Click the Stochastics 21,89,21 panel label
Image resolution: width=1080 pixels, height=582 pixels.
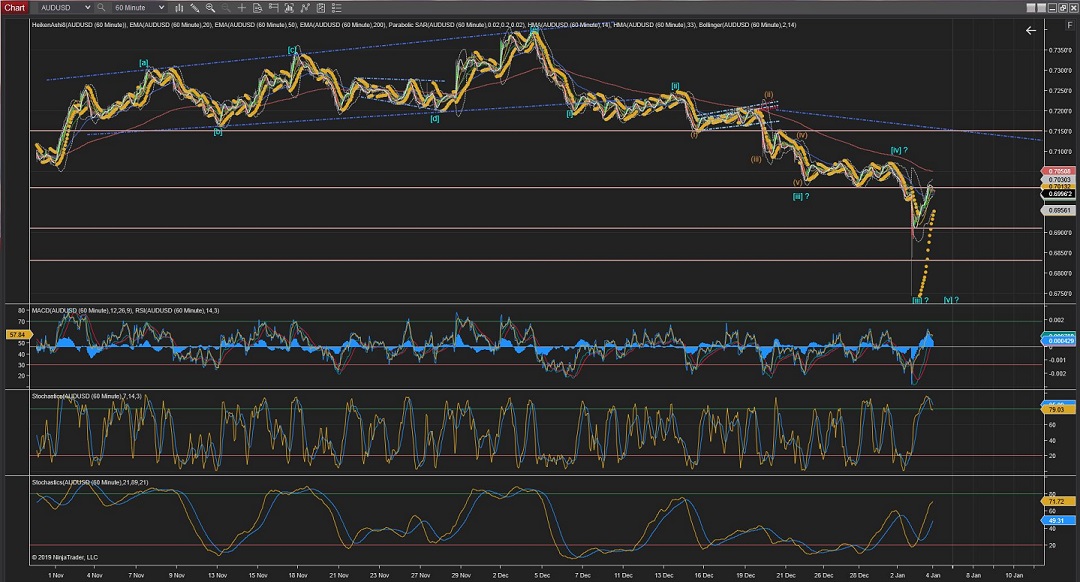[90, 482]
